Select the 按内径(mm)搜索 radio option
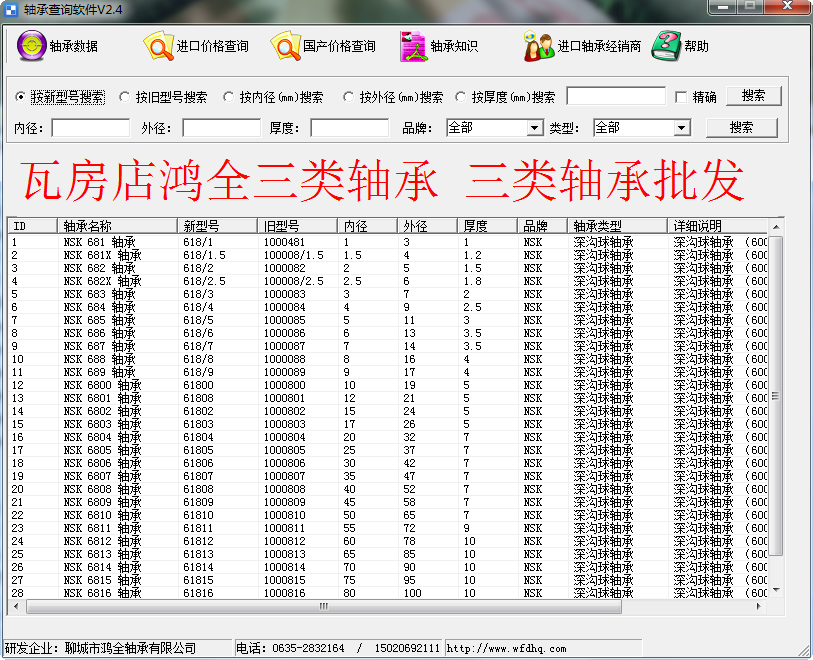The width and height of the screenshot is (813, 660). pyautogui.click(x=228, y=98)
